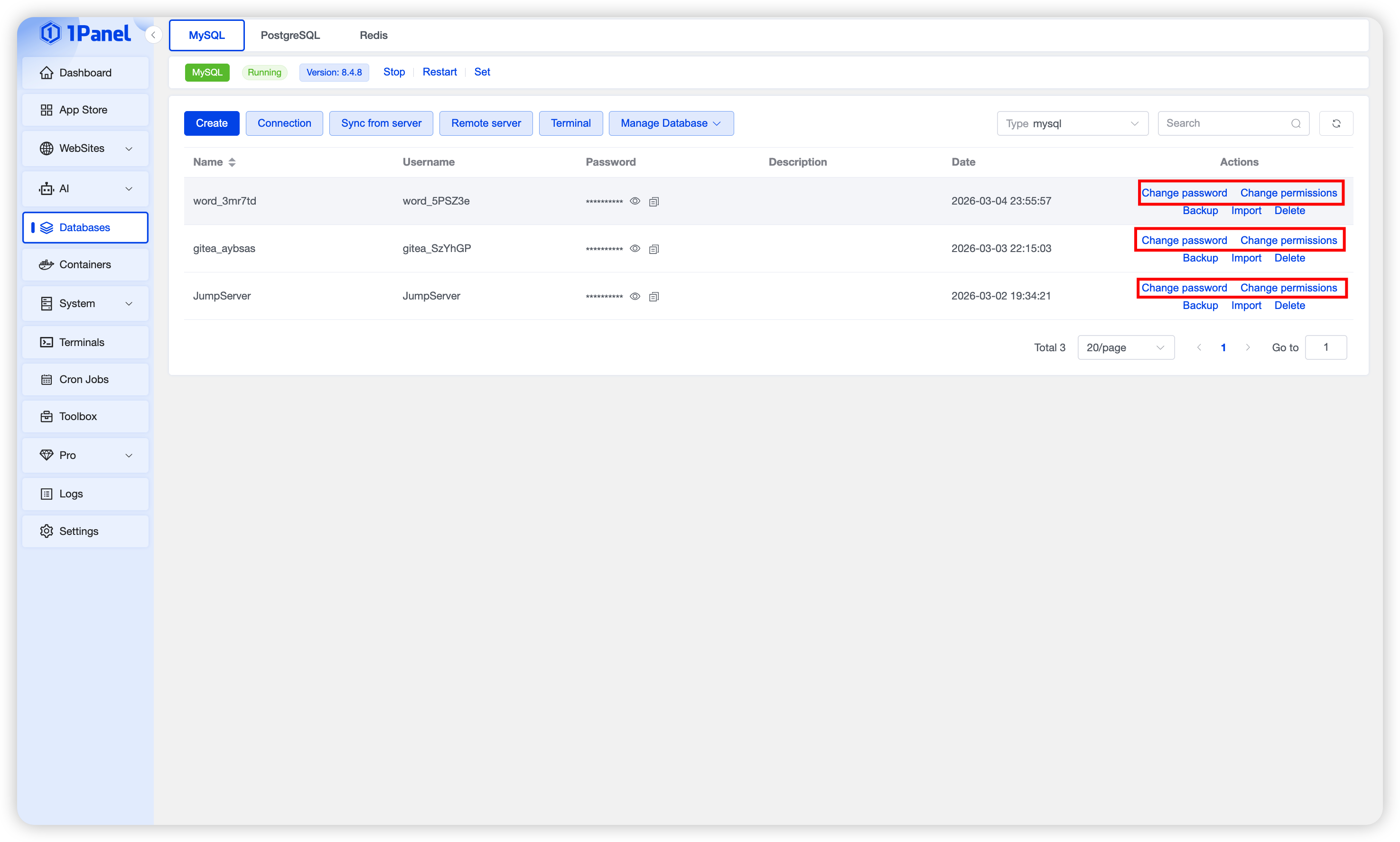
Task: Collapse sidebar using arrow near logo
Action: [153, 35]
